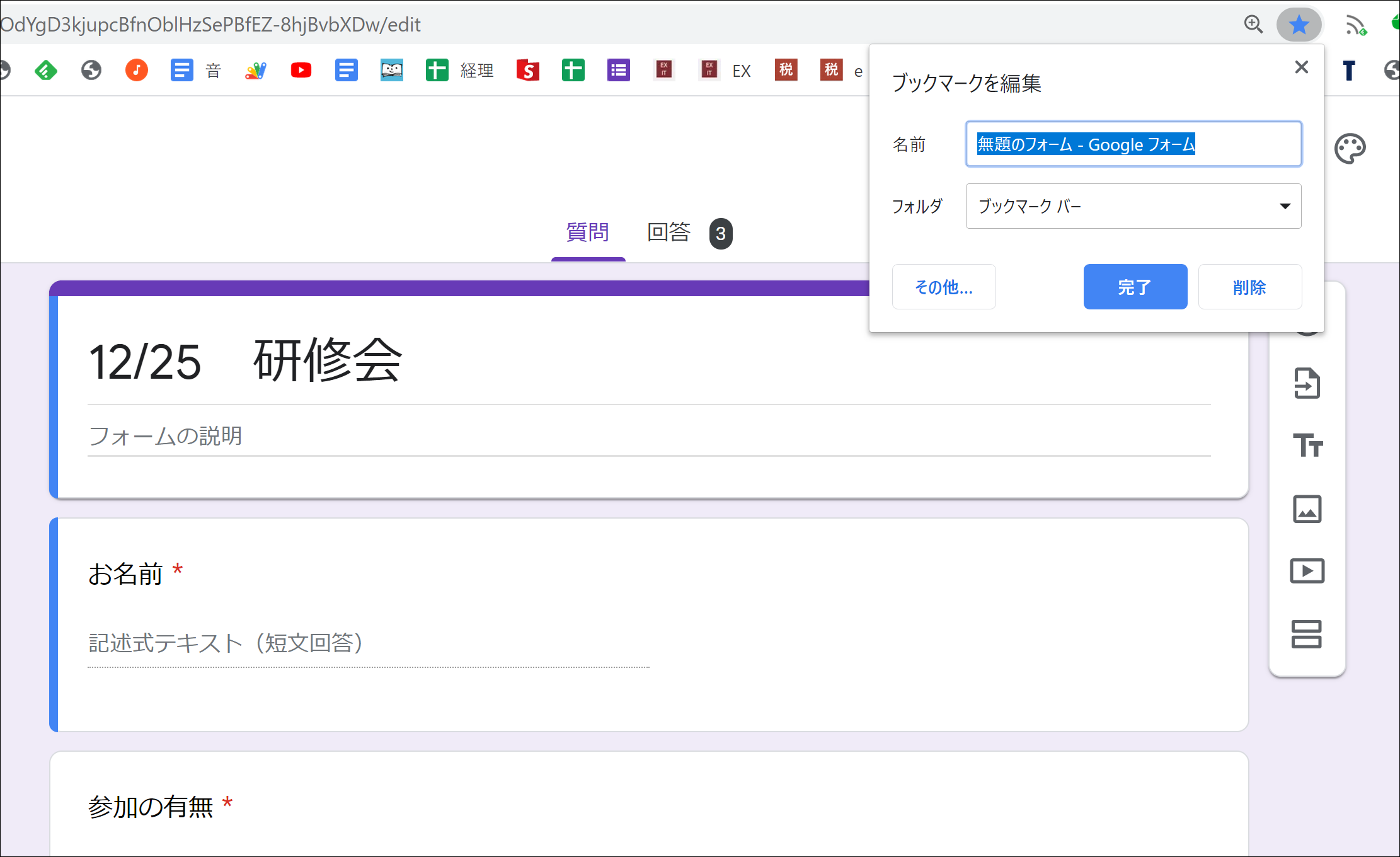This screenshot has width=1400, height=857.
Task: Open the YouTube bookmark
Action: (x=301, y=70)
